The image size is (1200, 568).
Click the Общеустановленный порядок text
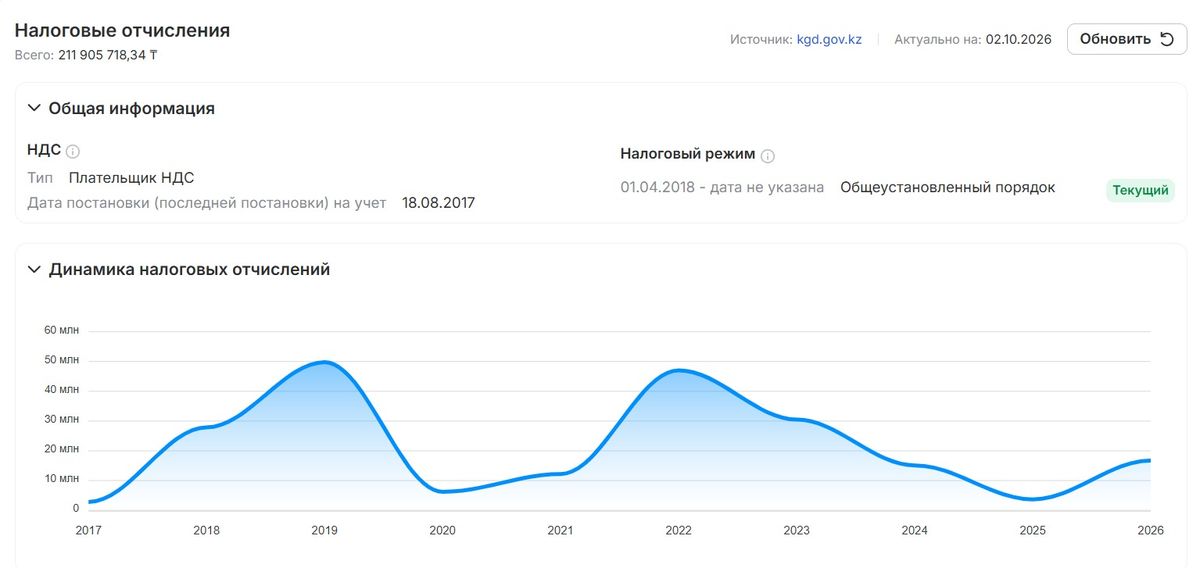(x=948, y=187)
